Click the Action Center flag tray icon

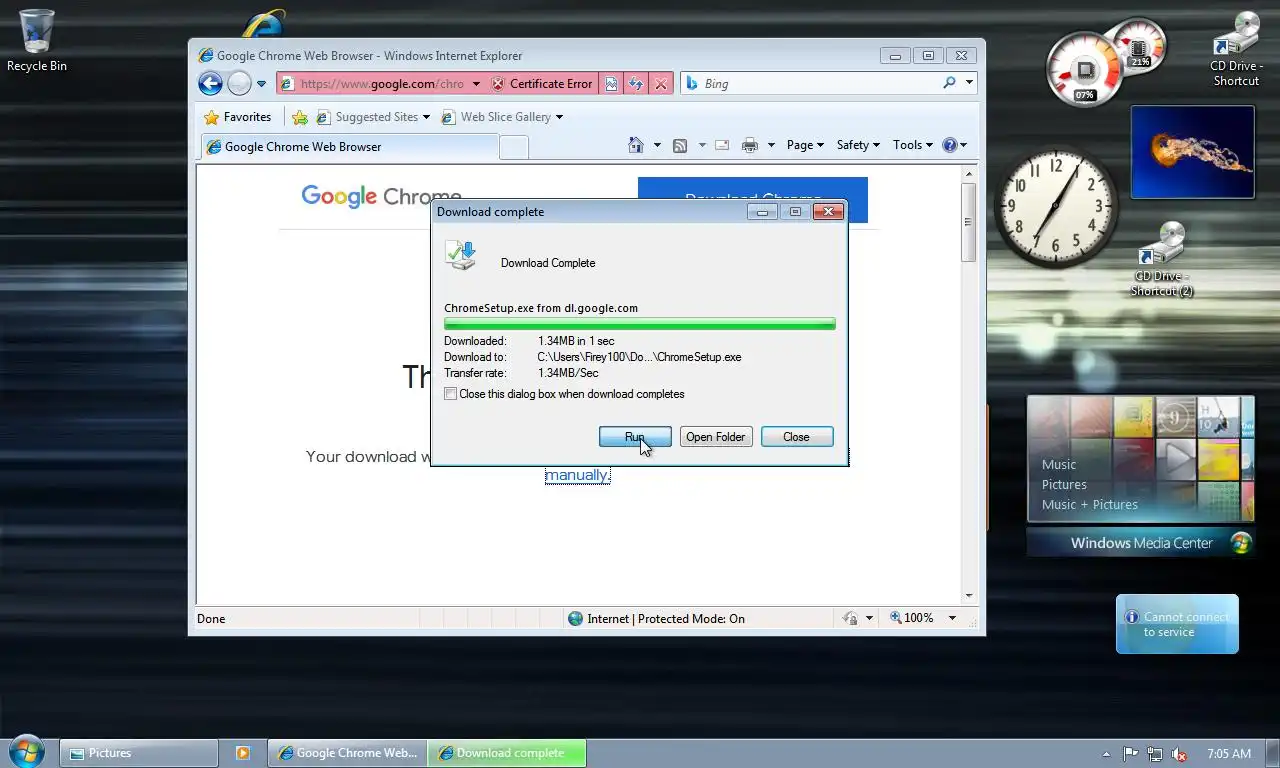pyautogui.click(x=1131, y=754)
